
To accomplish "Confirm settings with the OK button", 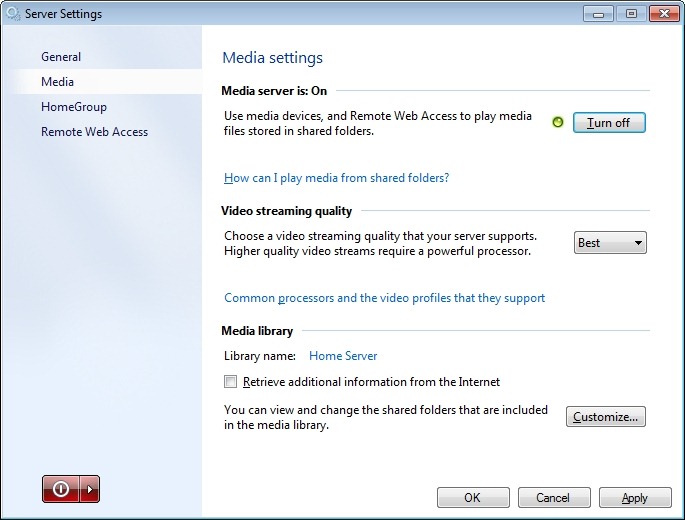I will click(472, 497).
